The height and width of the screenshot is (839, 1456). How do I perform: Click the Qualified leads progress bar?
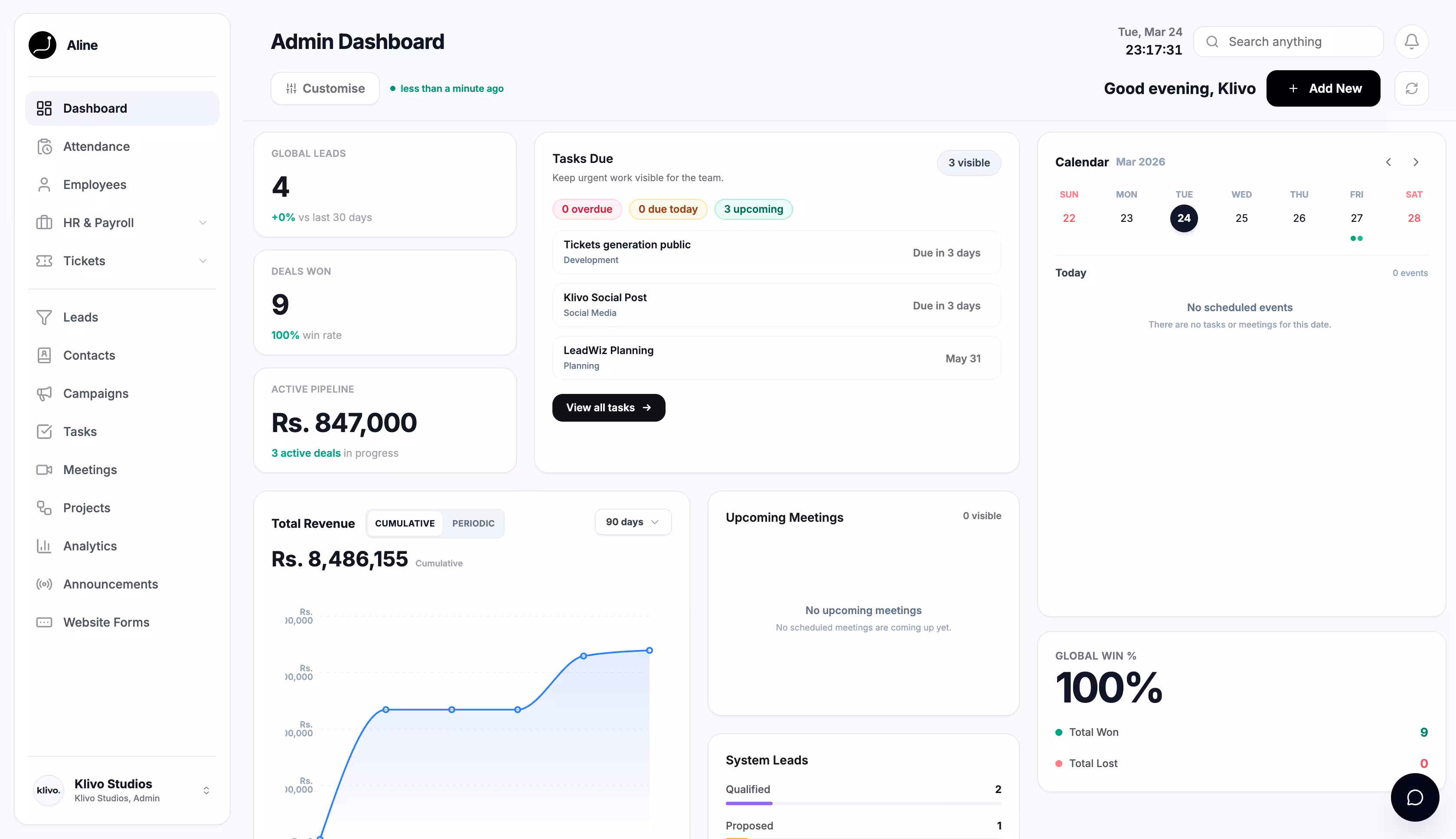(863, 803)
